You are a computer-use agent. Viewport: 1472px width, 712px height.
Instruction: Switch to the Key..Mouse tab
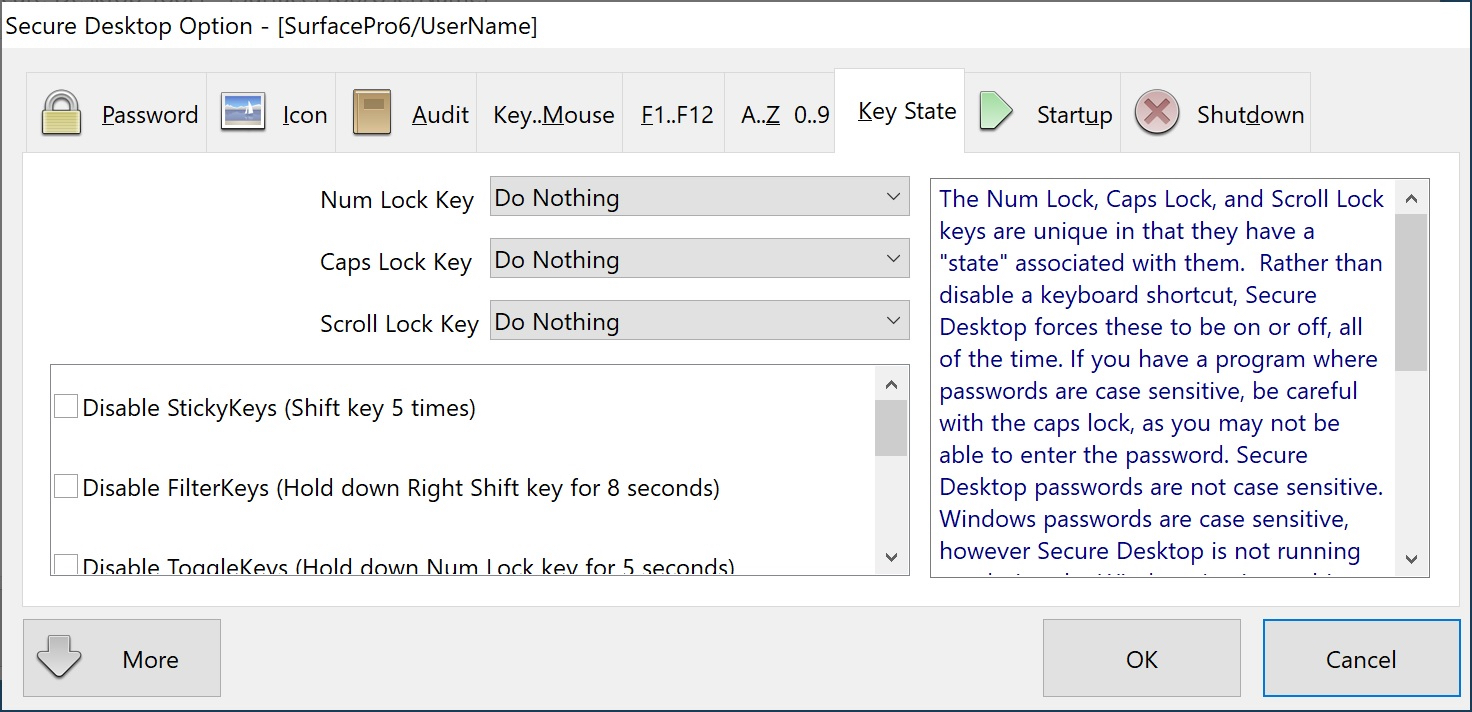tap(551, 113)
